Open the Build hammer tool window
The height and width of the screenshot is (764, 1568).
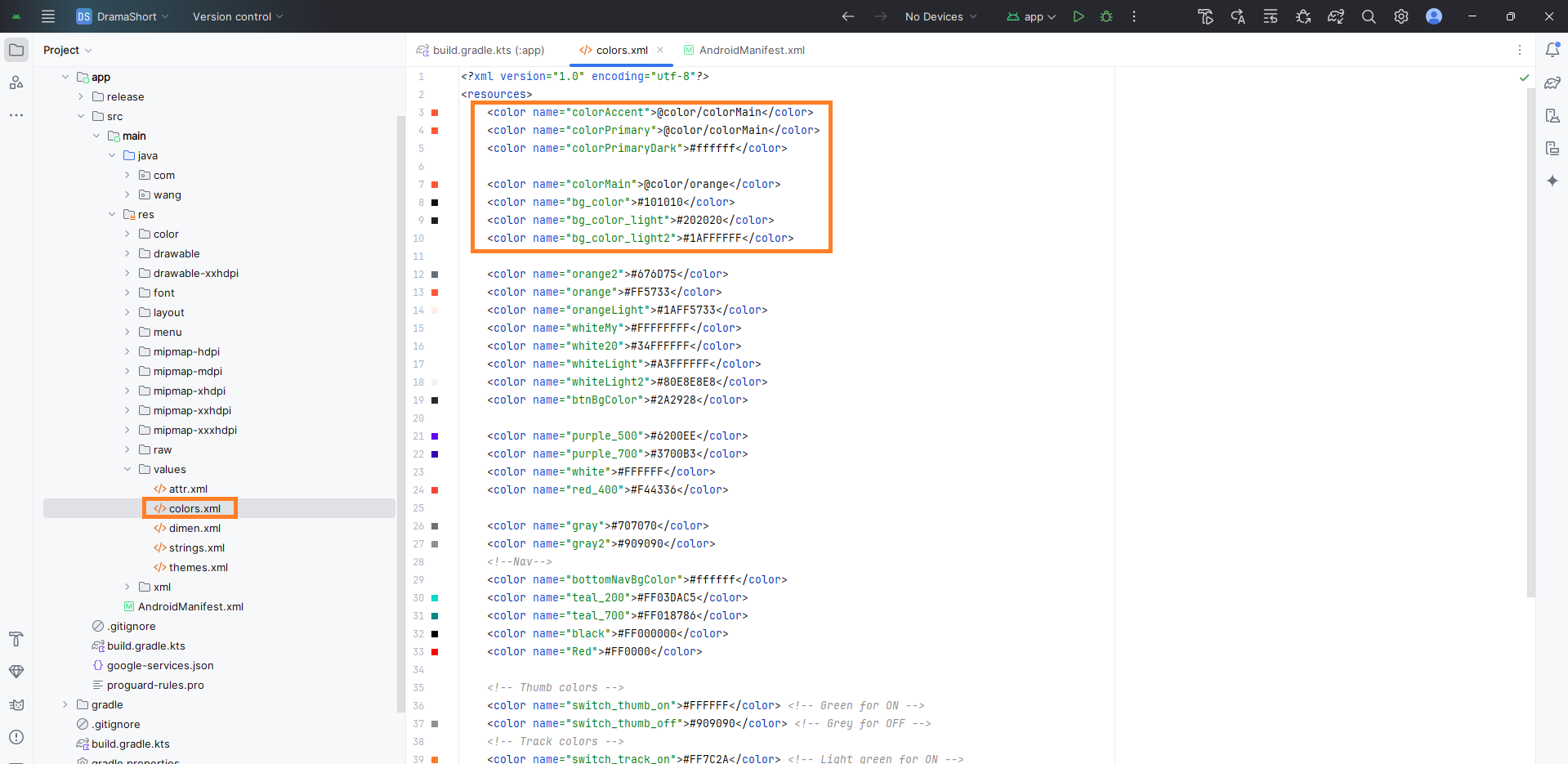16,639
